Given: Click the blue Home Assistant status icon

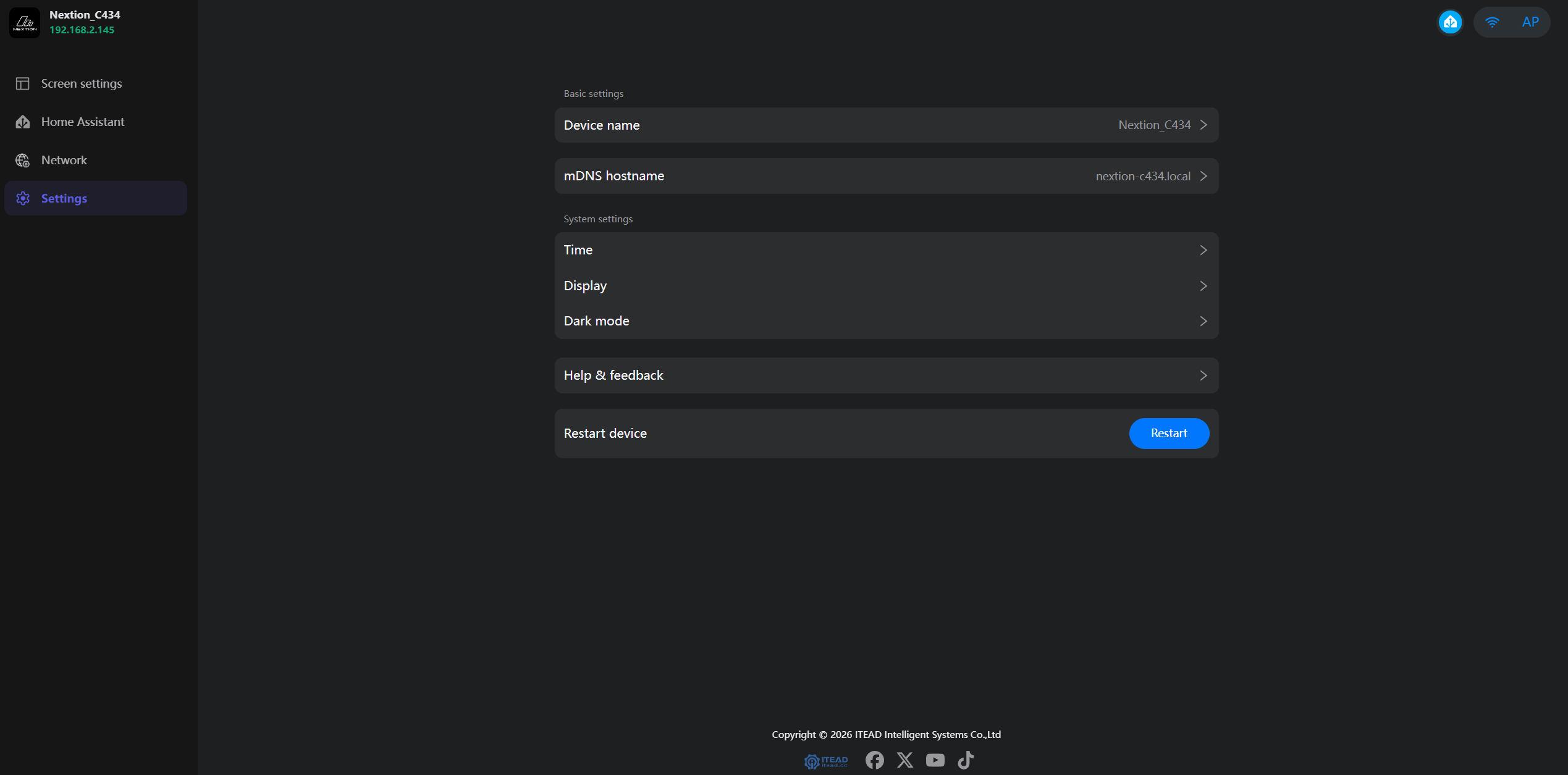Looking at the screenshot, I should point(1450,22).
